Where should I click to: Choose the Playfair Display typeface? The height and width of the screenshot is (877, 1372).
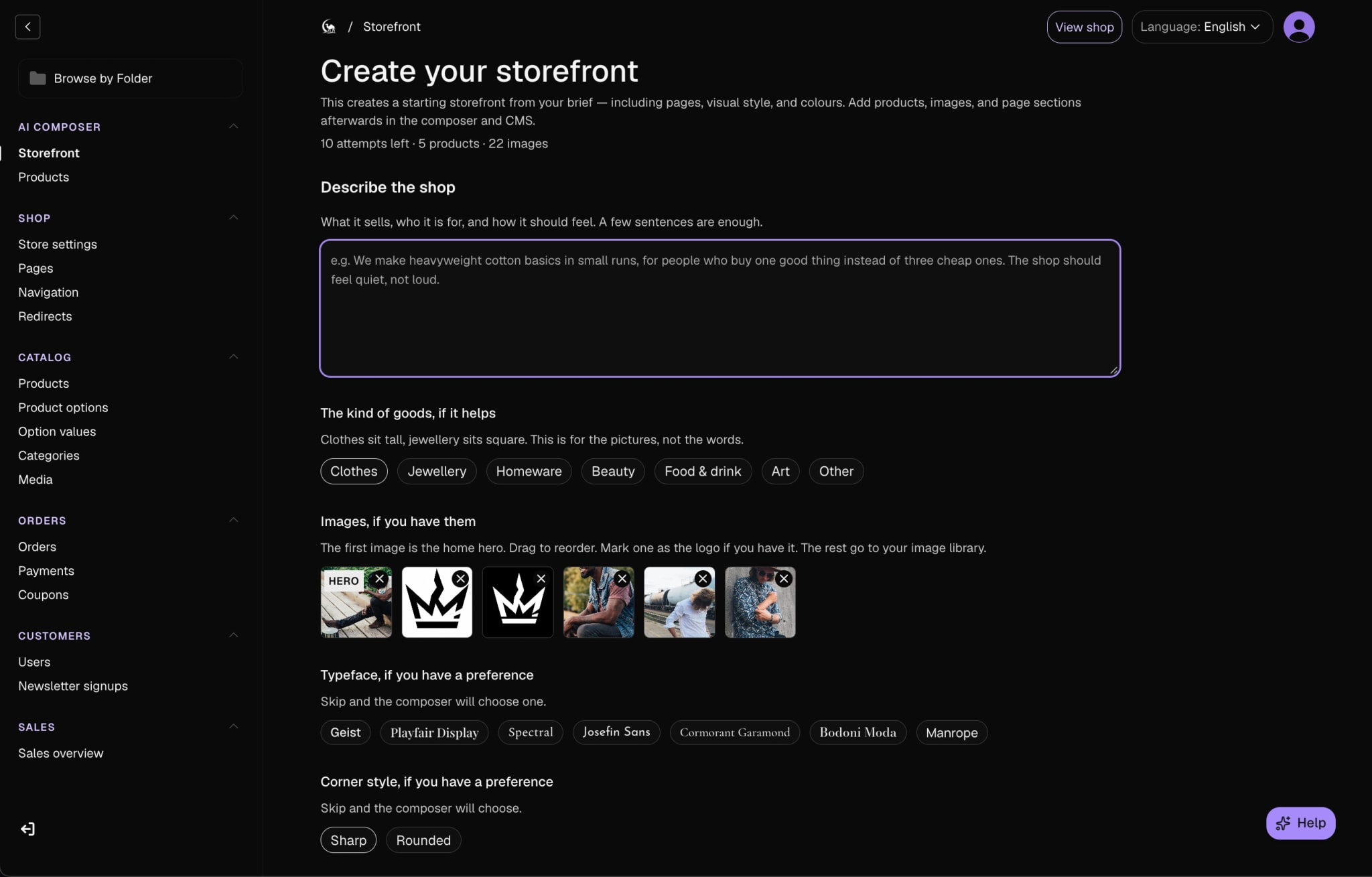tap(434, 732)
